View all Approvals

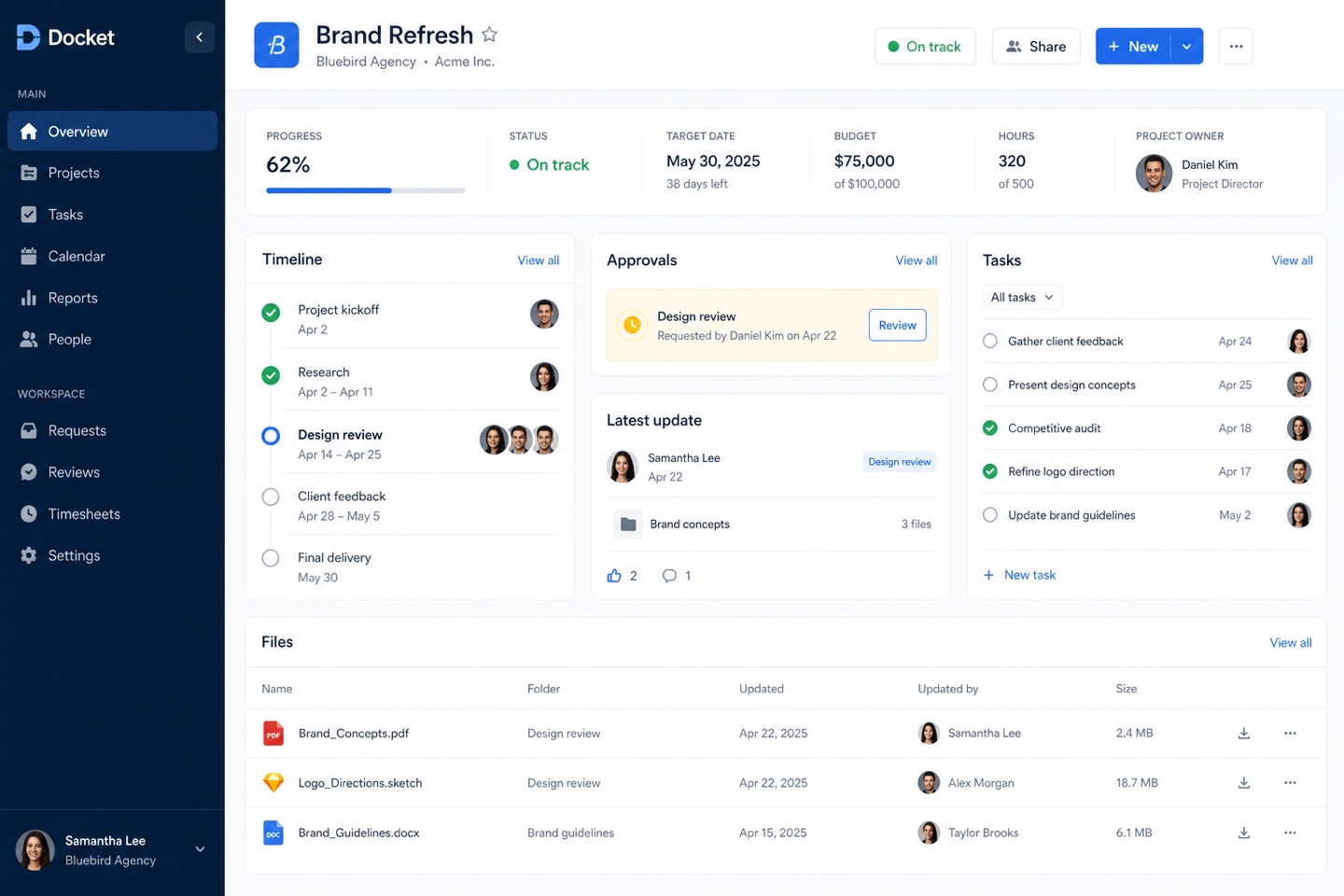point(917,260)
